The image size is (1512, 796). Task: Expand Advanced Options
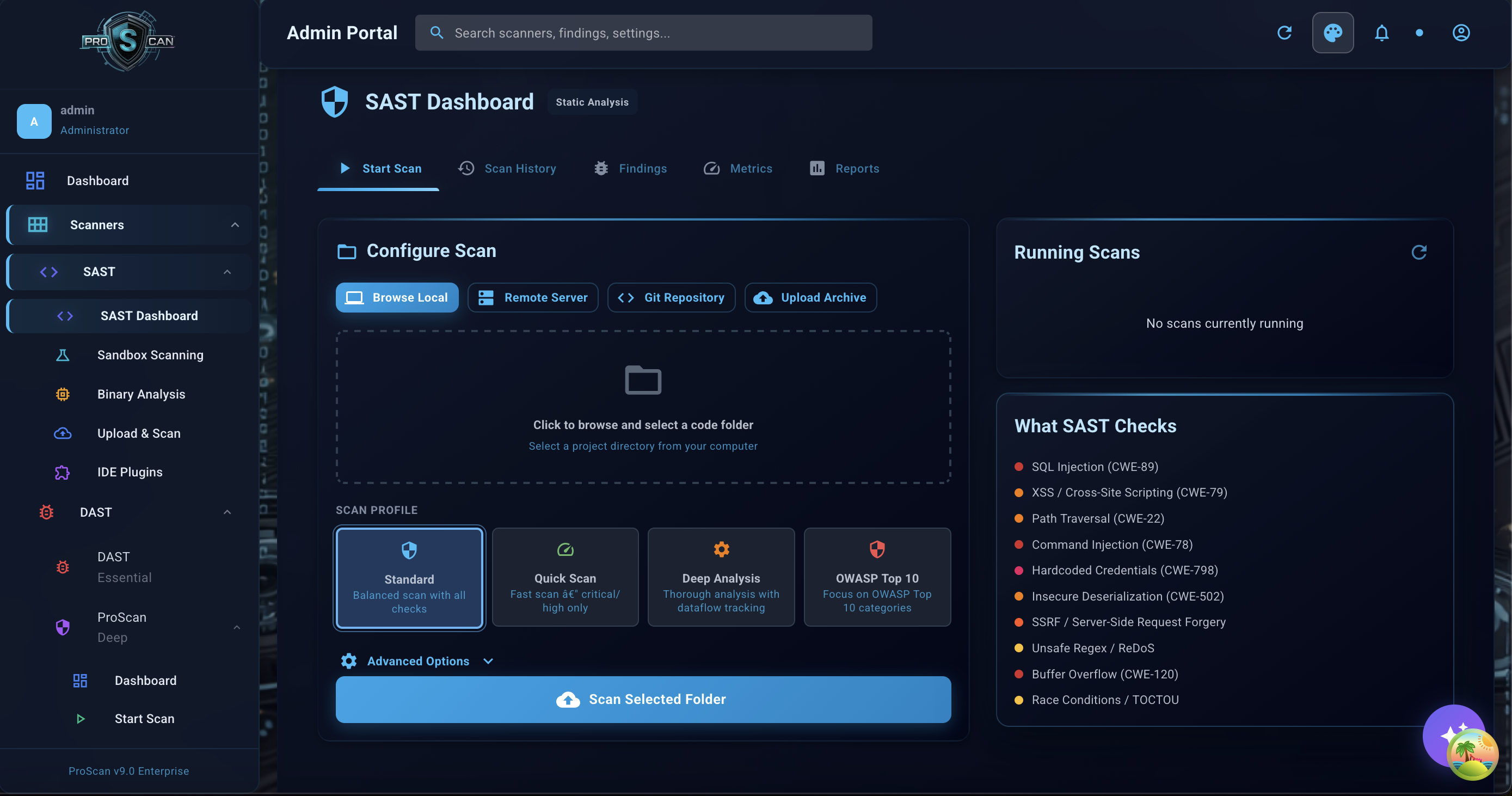pyautogui.click(x=418, y=662)
